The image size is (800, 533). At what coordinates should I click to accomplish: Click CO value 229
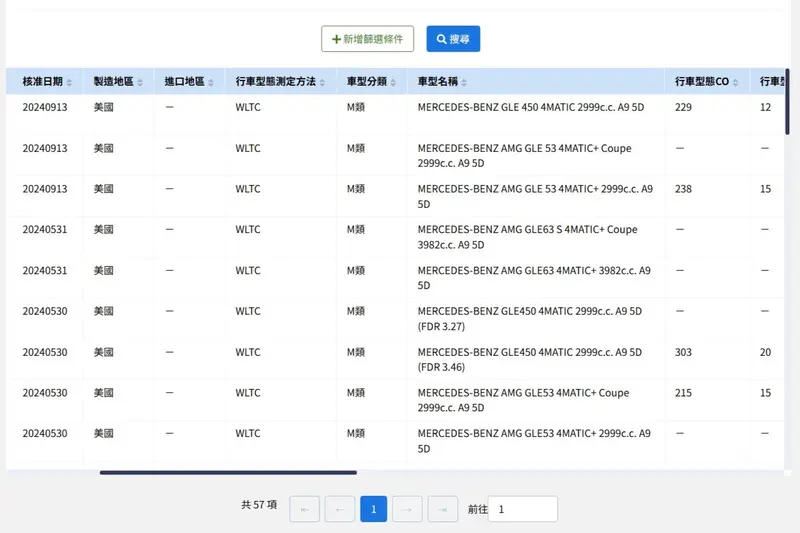click(x=683, y=107)
